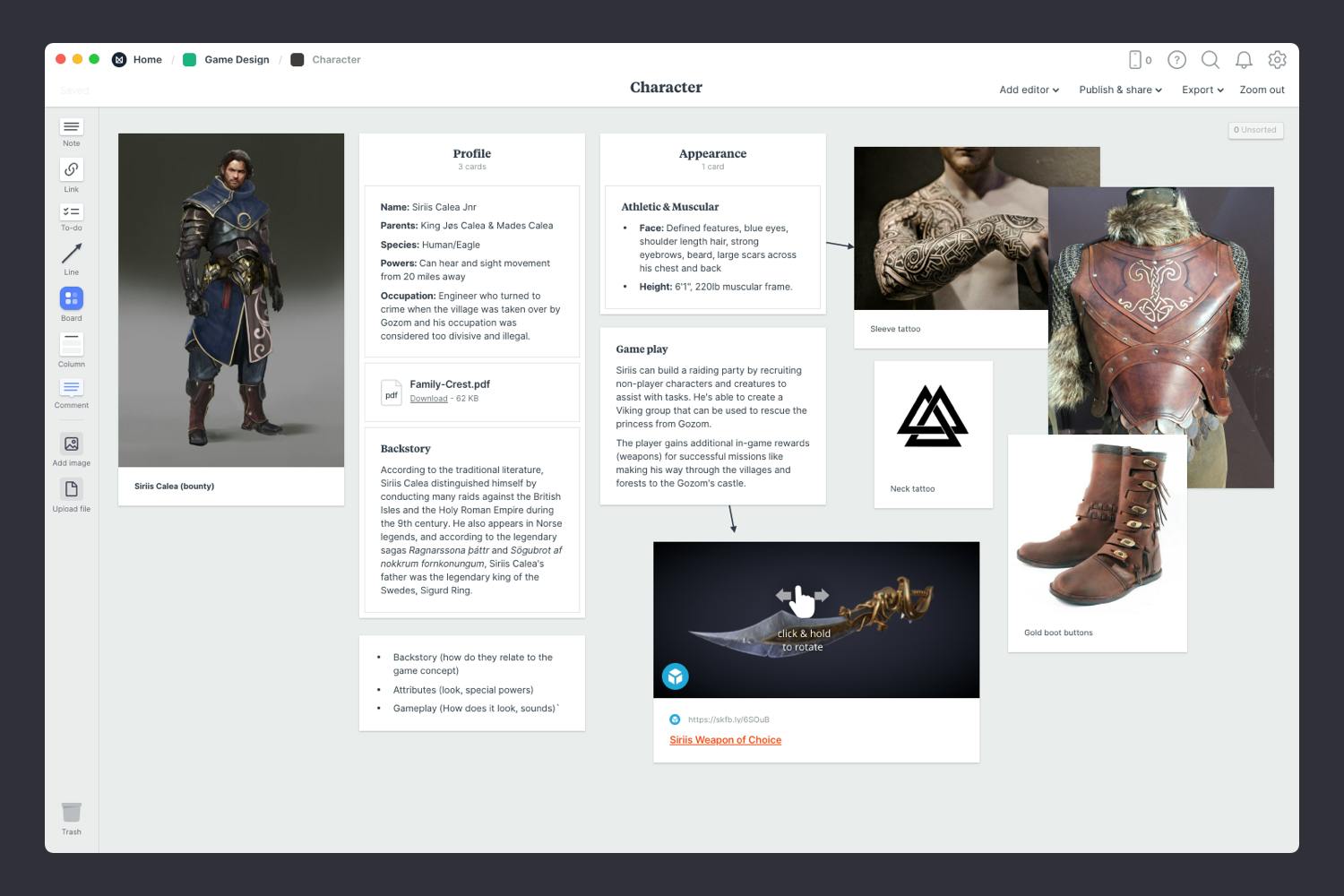Click the Parents: King Jøs Calea line
The image size is (1344, 896).
click(467, 226)
